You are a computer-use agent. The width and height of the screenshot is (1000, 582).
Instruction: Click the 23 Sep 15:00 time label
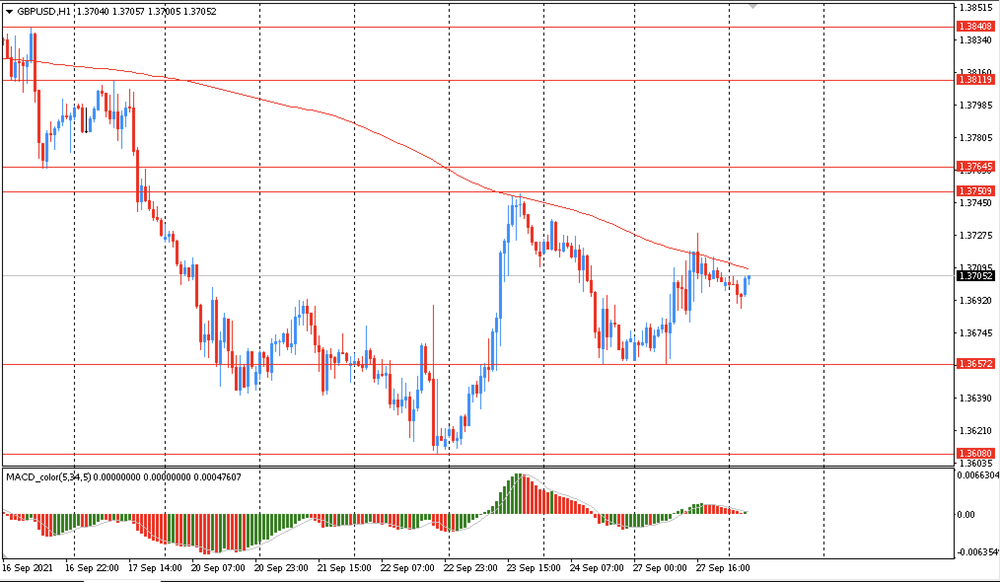[534, 568]
